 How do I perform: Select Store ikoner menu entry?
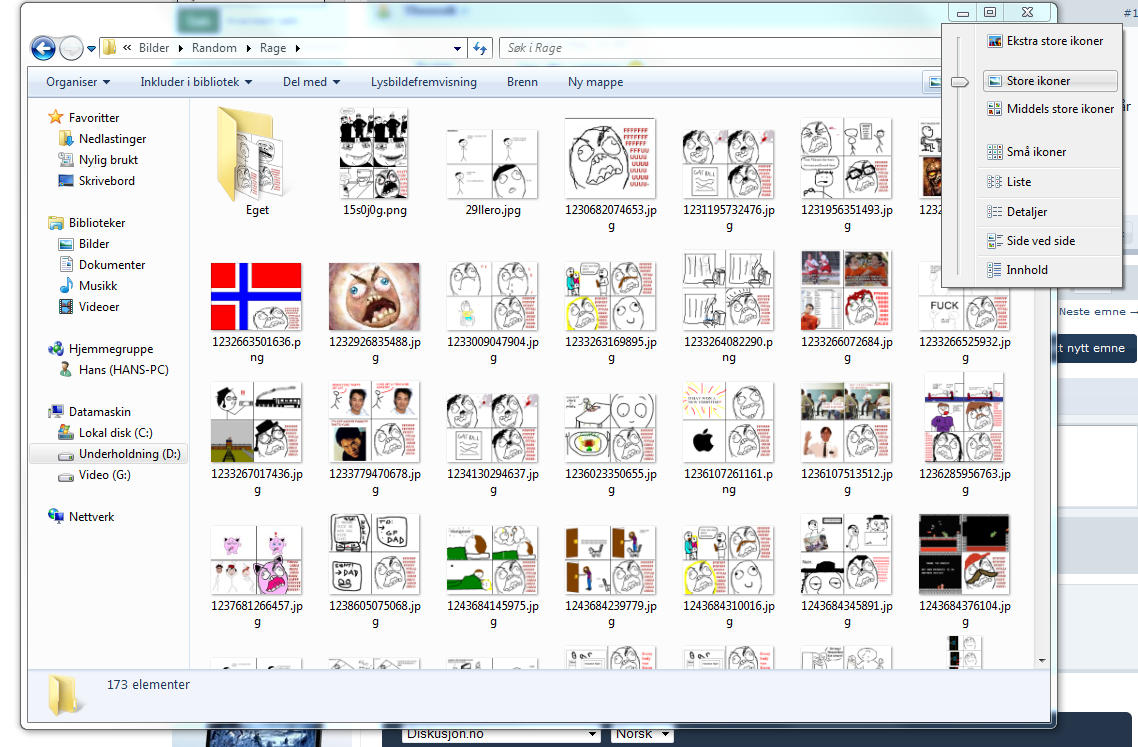(x=1050, y=81)
